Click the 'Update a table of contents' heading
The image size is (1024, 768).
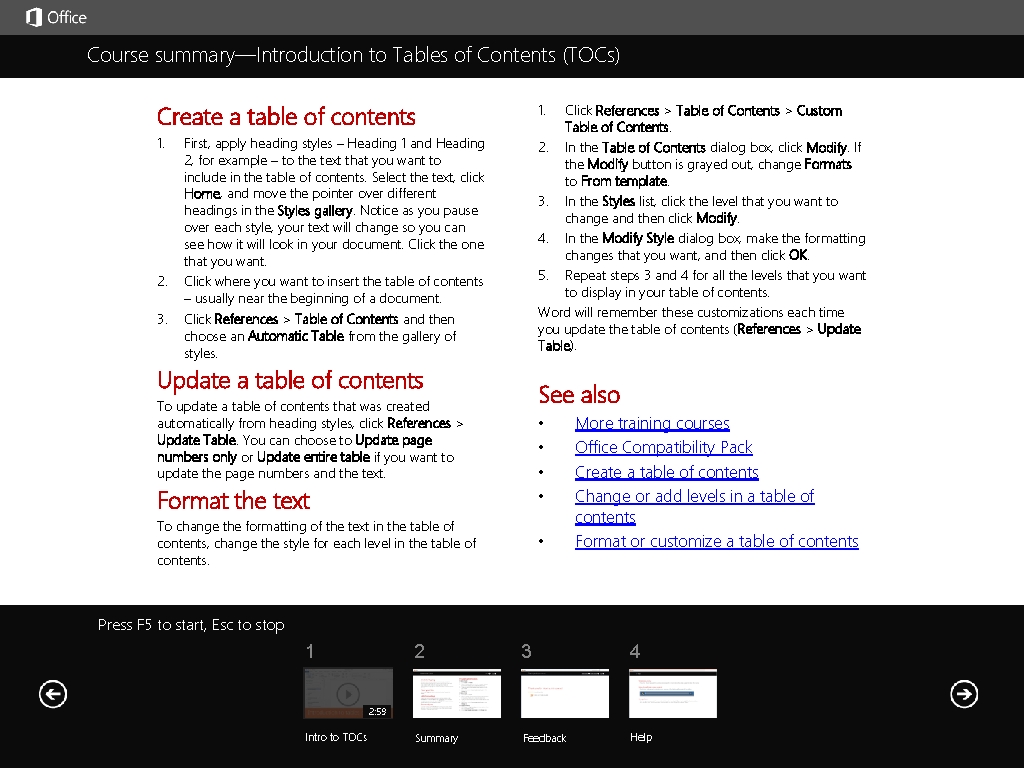[x=290, y=380]
